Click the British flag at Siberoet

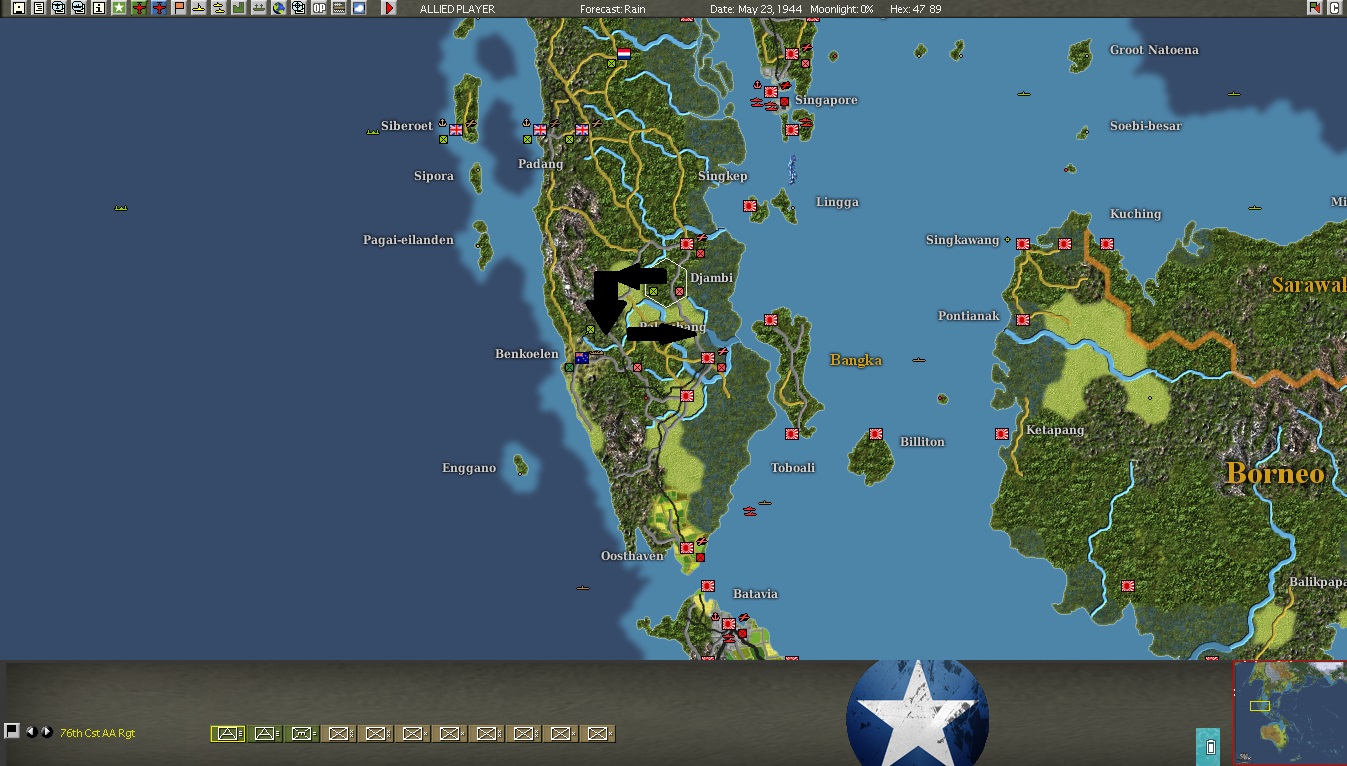(x=456, y=129)
